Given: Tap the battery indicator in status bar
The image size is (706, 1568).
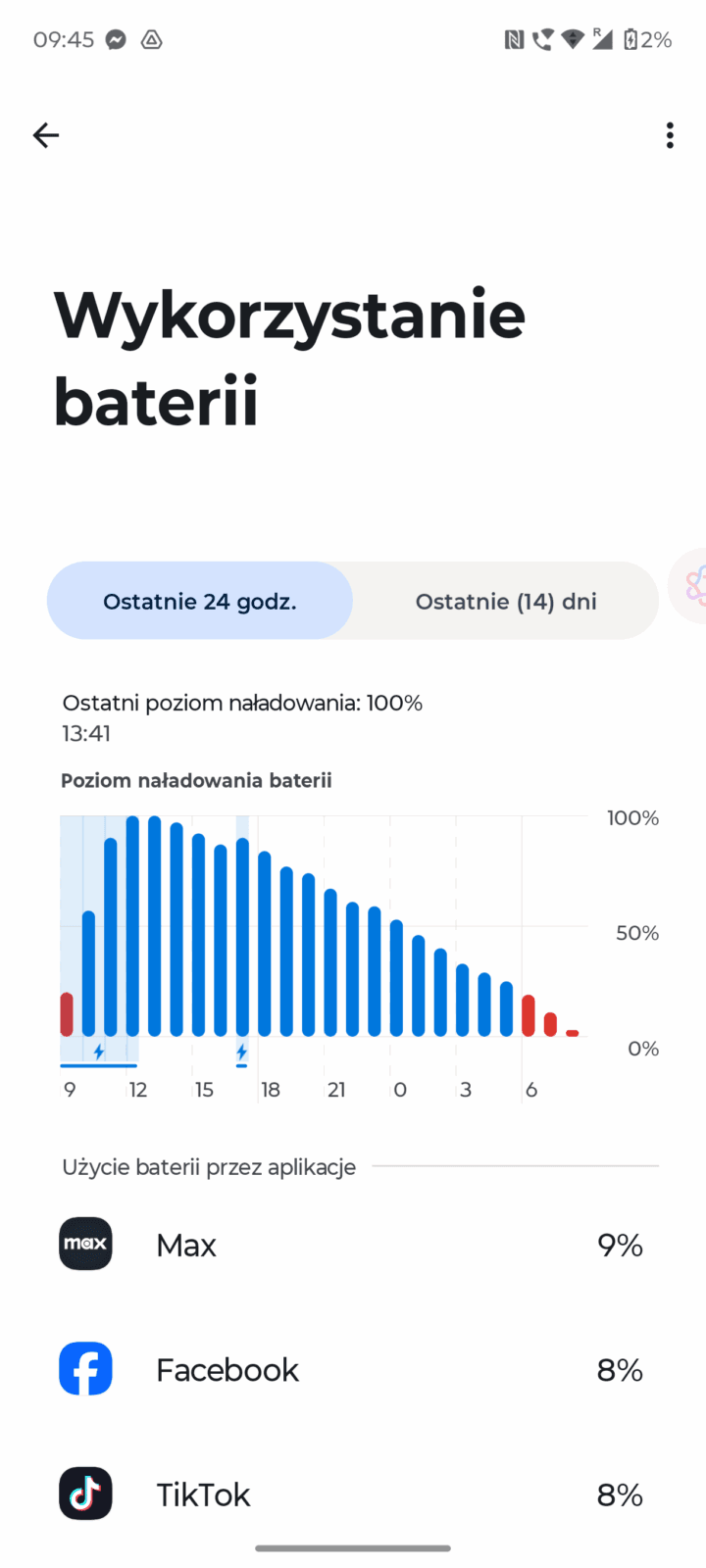Looking at the screenshot, I should tap(647, 40).
